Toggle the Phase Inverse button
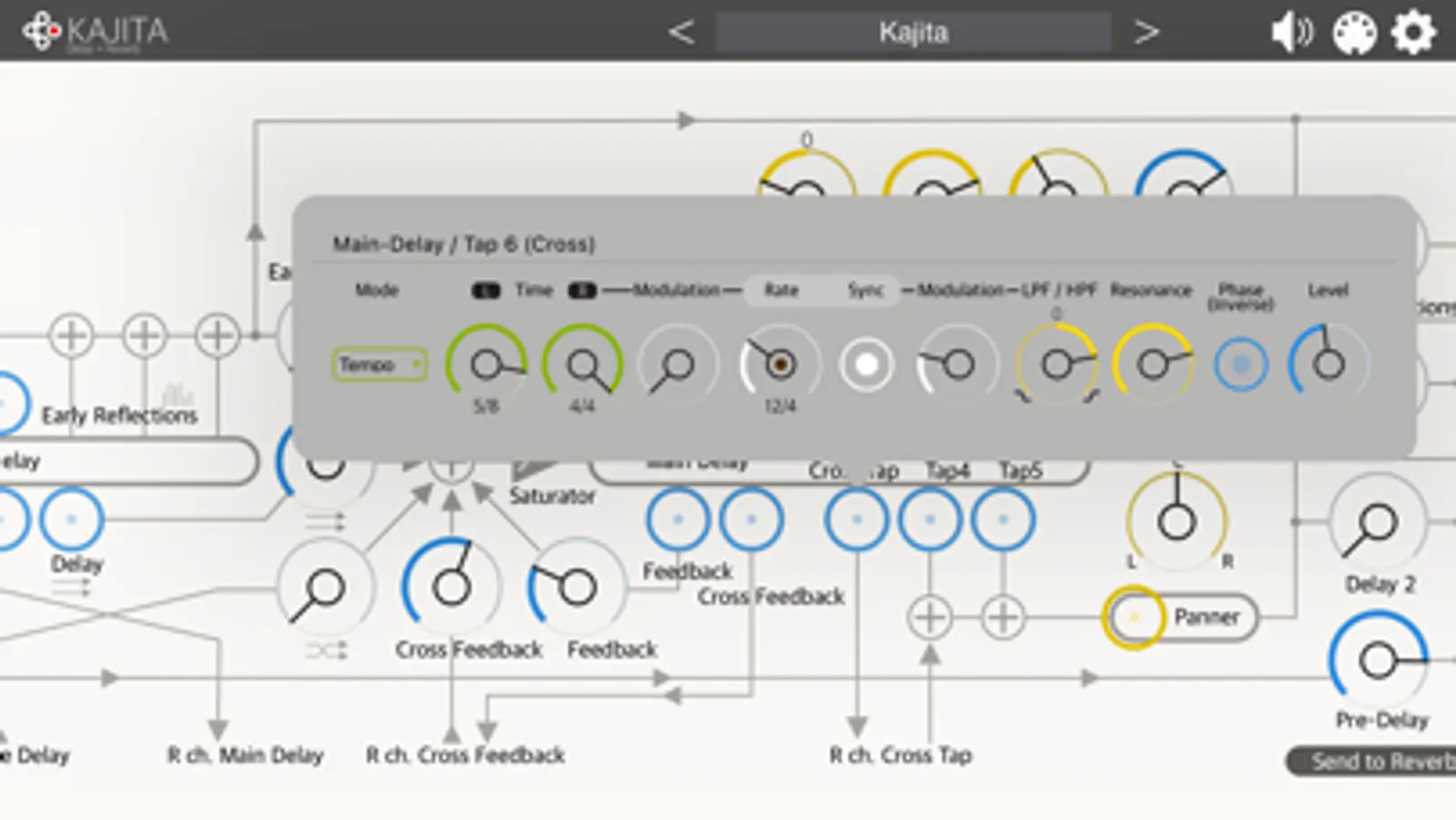The image size is (1456, 820). coord(1240,364)
